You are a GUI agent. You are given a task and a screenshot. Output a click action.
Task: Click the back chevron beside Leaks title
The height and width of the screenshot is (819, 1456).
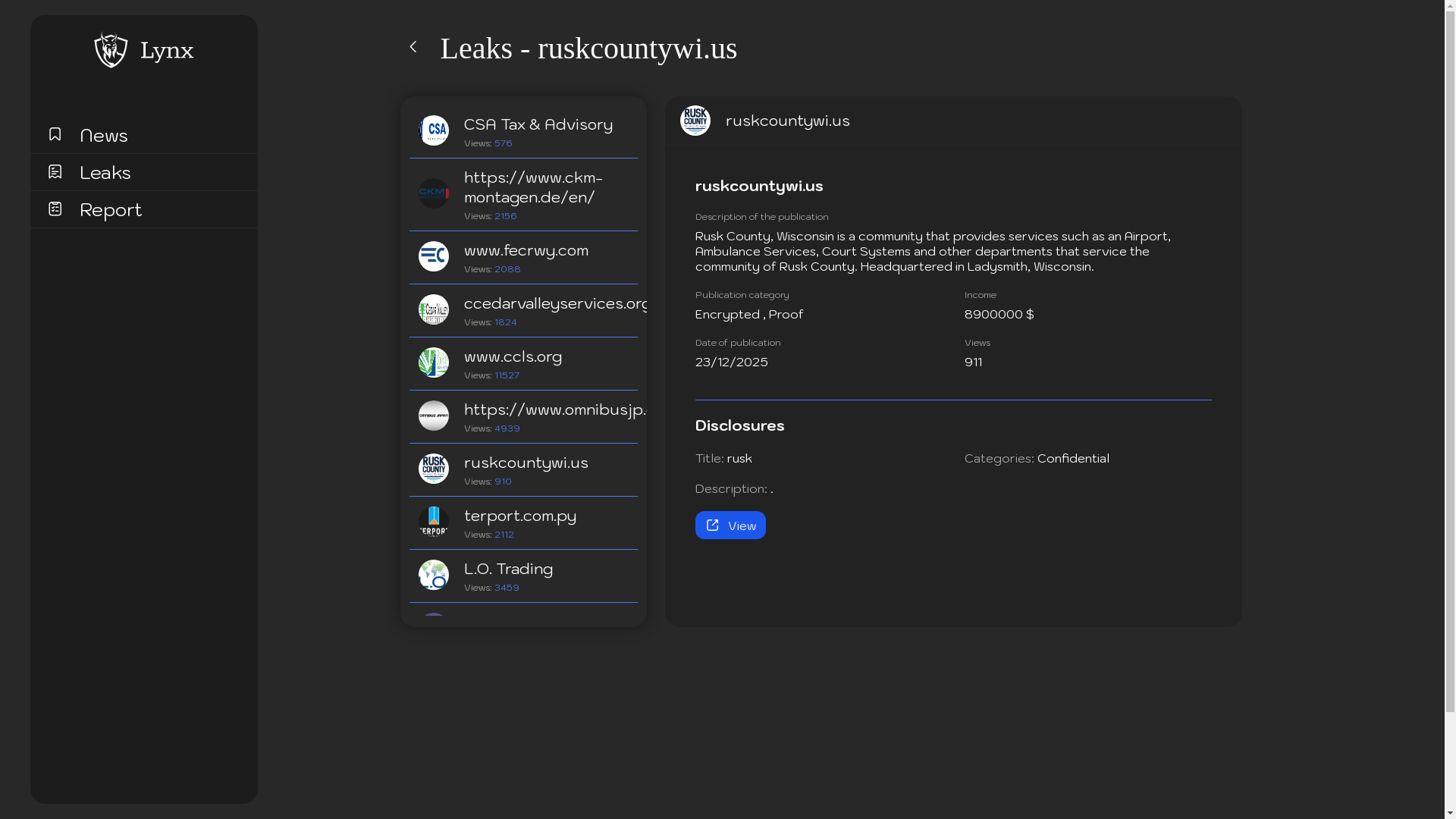tap(413, 47)
